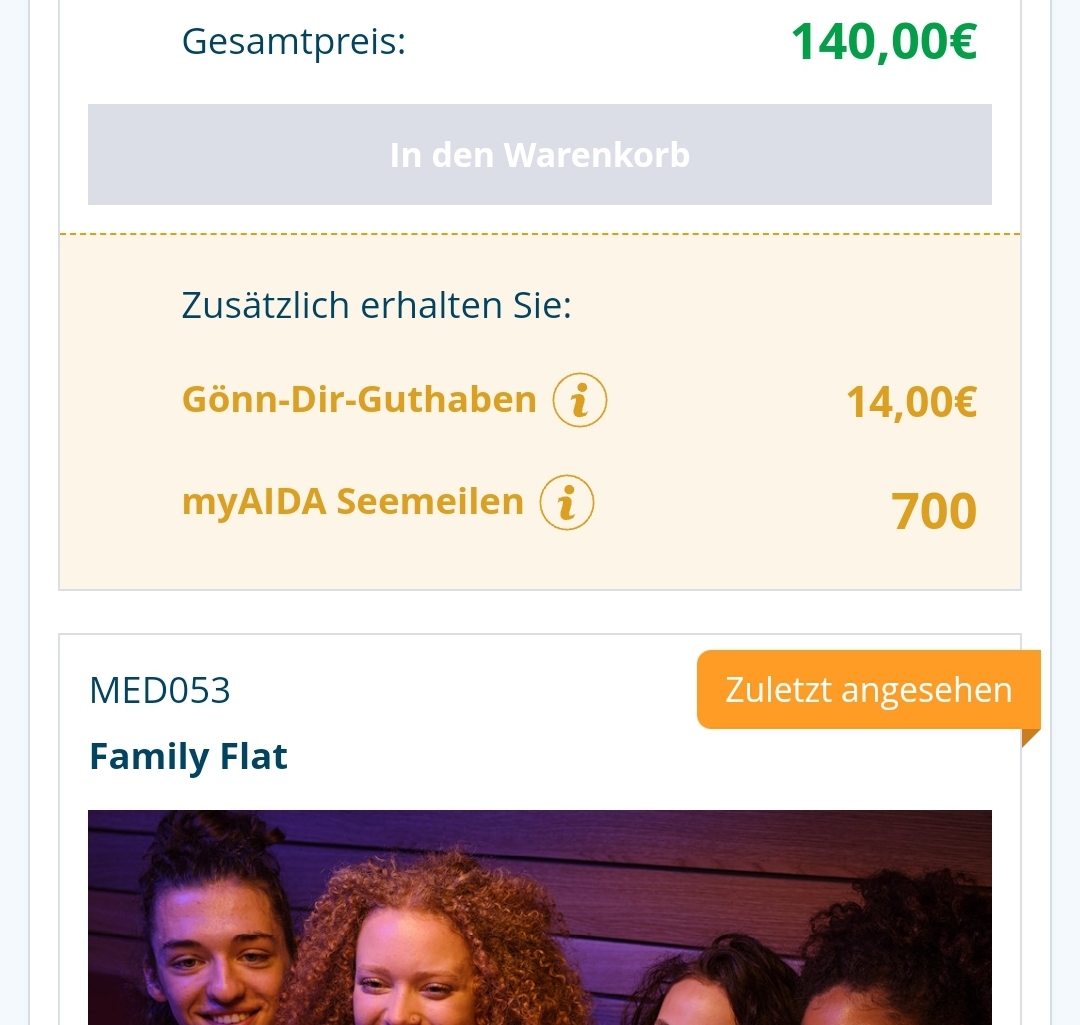
Task: Select the 700 Seemeilen value
Action: pos(934,511)
